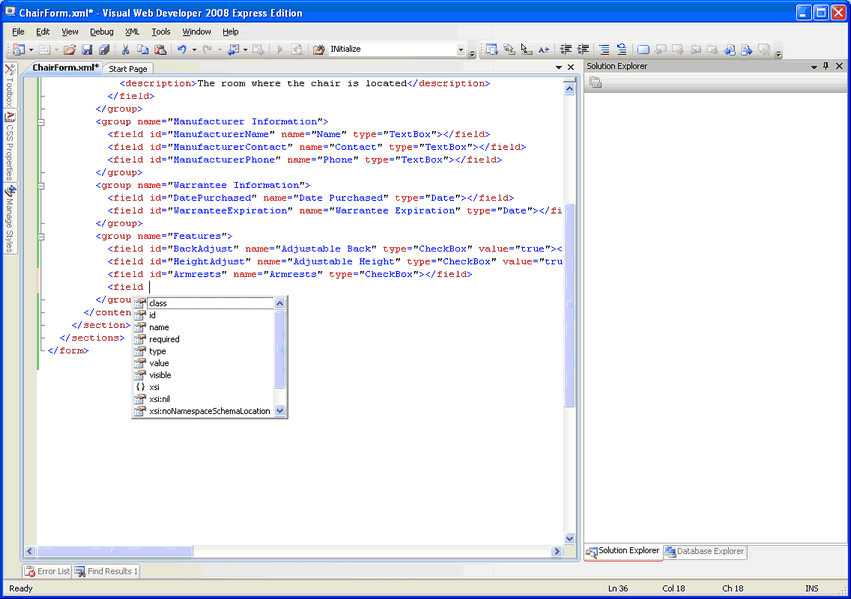Viewport: 851px width, 599px height.
Task: Switch to the Database Explorer tab
Action: tap(705, 551)
